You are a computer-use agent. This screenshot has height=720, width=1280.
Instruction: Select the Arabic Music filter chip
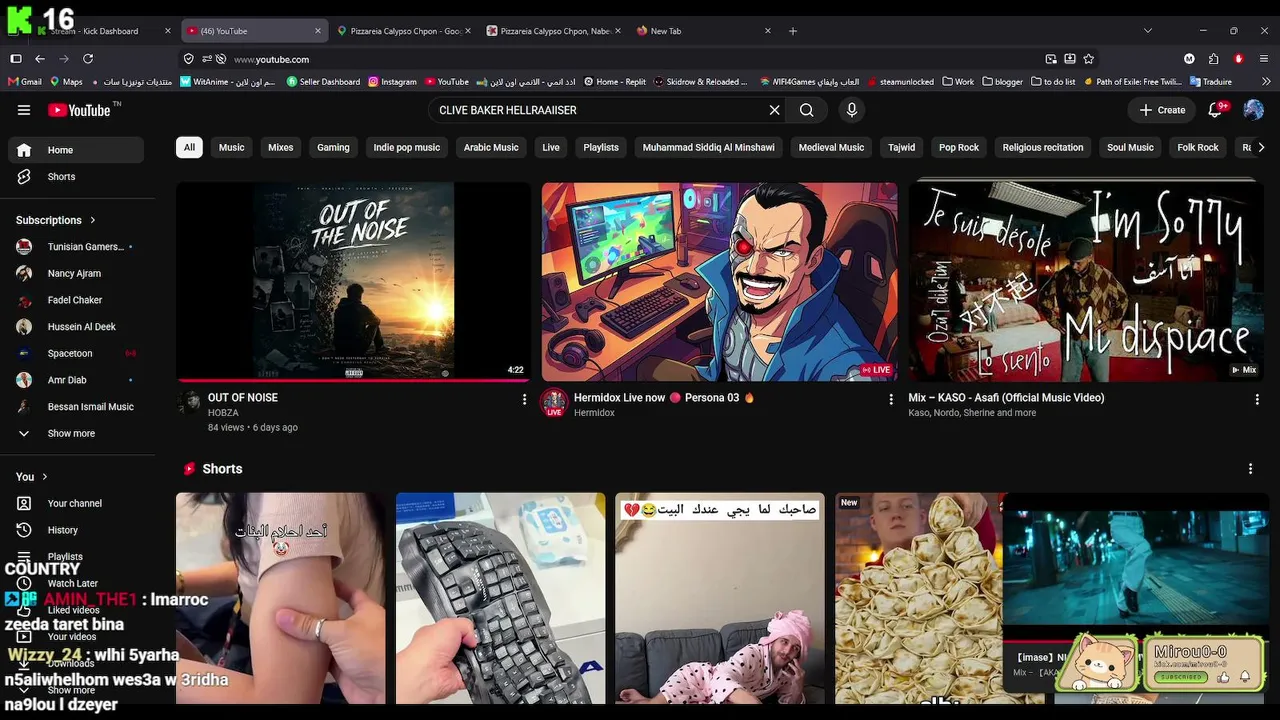[x=491, y=147]
